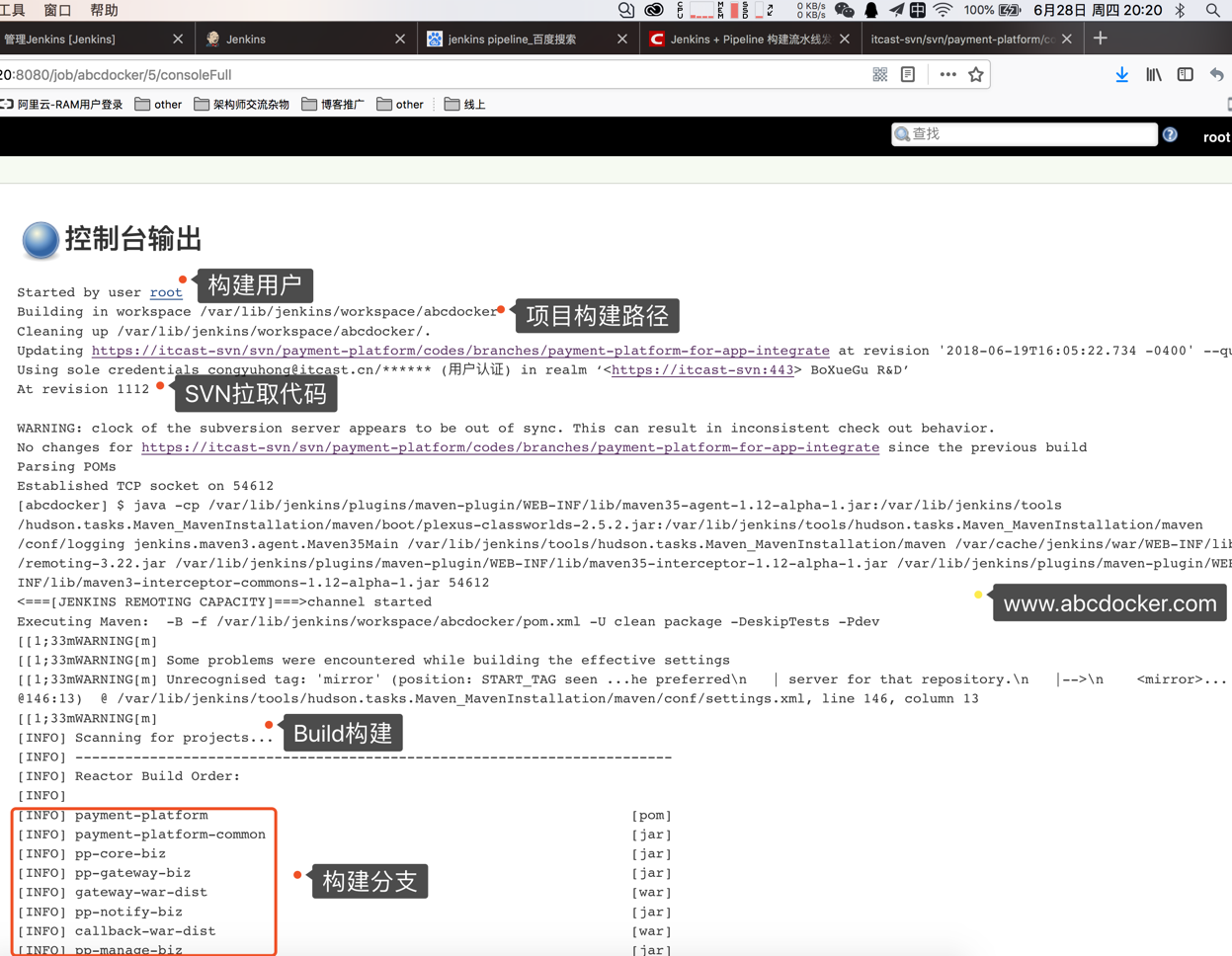The height and width of the screenshot is (956, 1232).
Task: Click '[INFO] callback-war-dist' row
Action: coord(117,931)
